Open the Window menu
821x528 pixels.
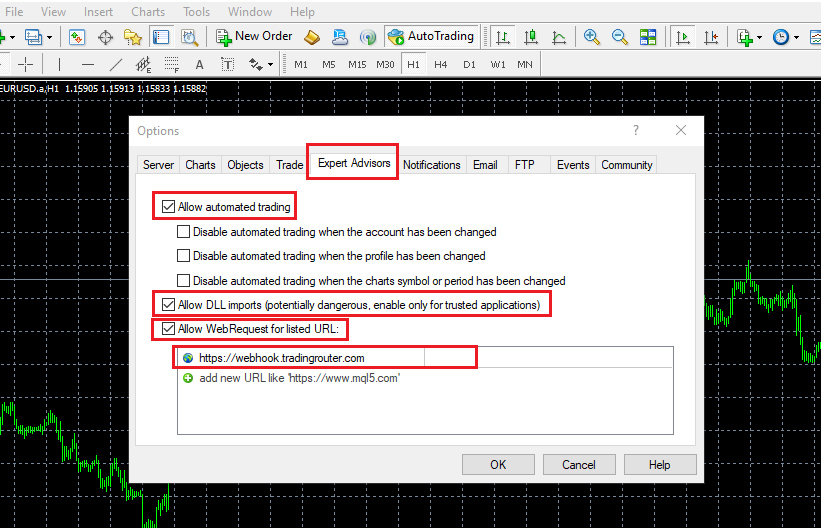coord(250,12)
